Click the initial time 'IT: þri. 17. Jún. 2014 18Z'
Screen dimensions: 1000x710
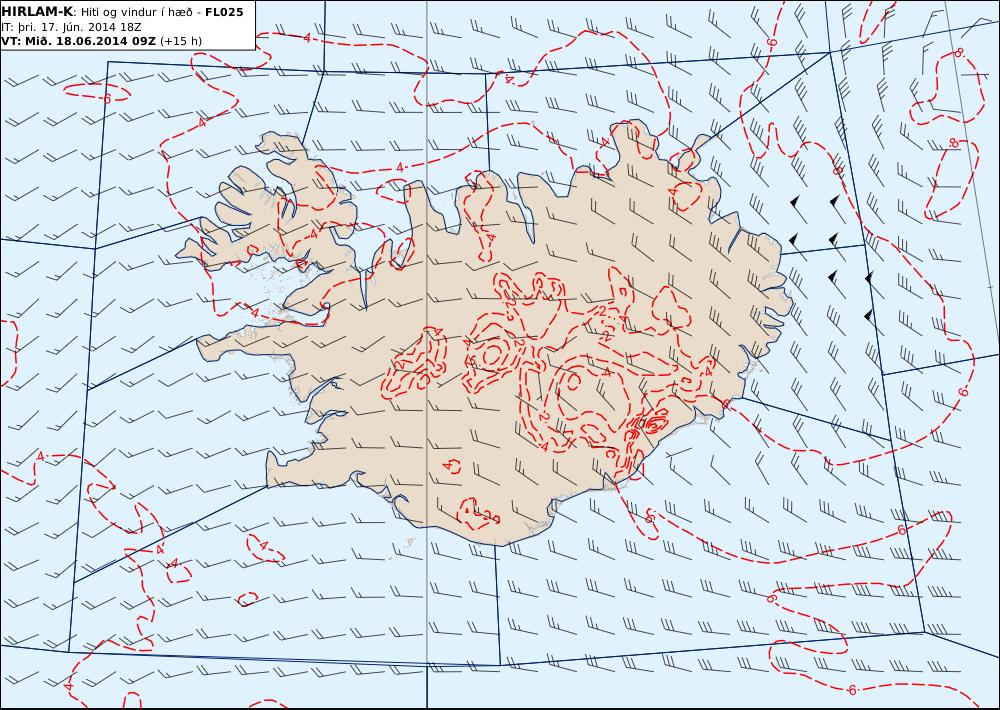71,27
